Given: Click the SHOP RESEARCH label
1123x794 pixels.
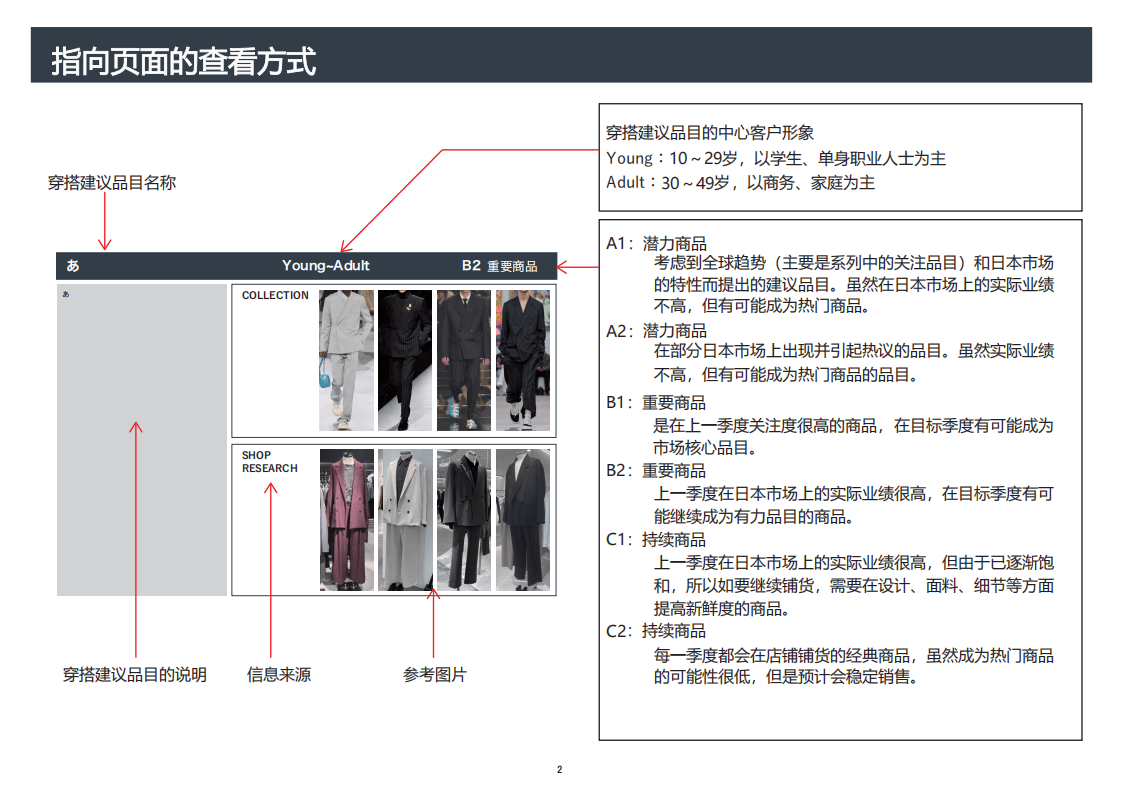Looking at the screenshot, I should (x=269, y=462).
